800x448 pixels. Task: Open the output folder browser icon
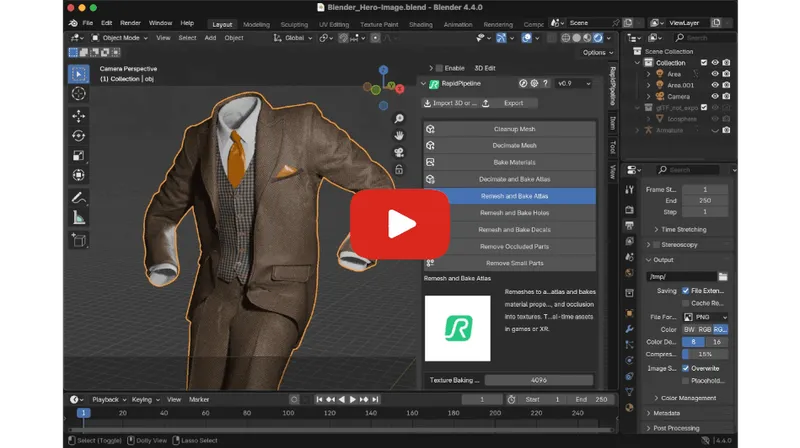[x=723, y=277]
